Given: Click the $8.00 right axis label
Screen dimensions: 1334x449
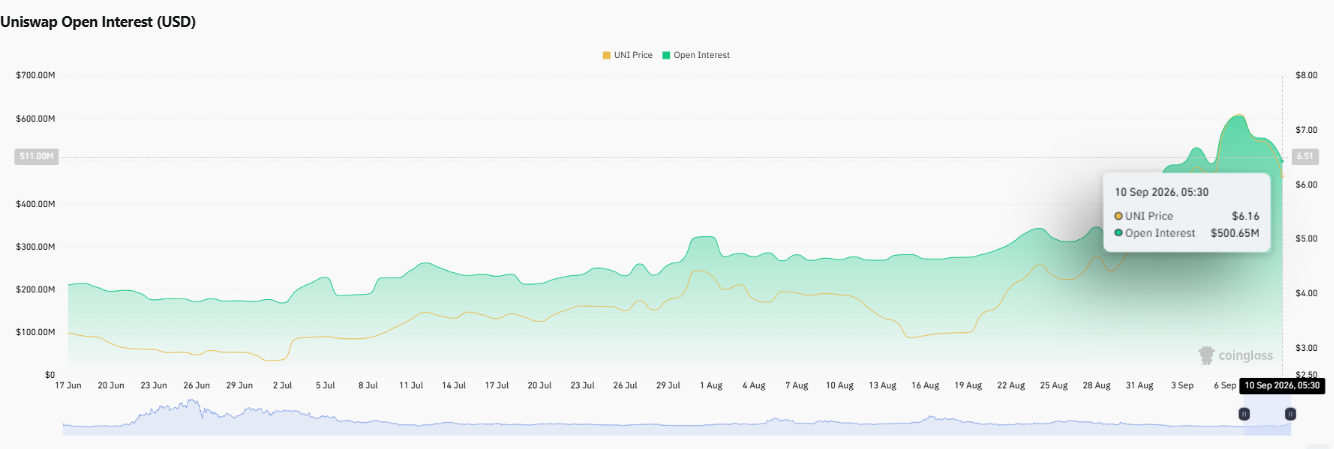Looking at the screenshot, I should [x=1306, y=76].
